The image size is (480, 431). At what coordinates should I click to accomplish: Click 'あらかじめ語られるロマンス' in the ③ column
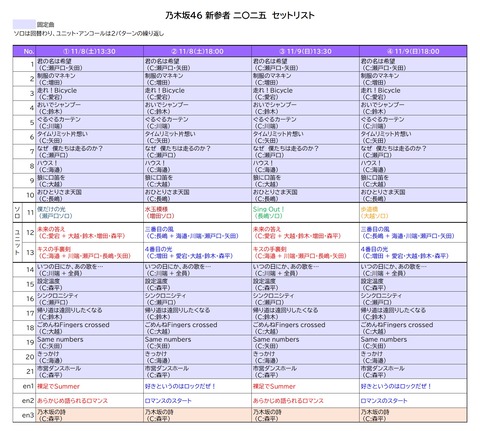pyautogui.click(x=288, y=401)
